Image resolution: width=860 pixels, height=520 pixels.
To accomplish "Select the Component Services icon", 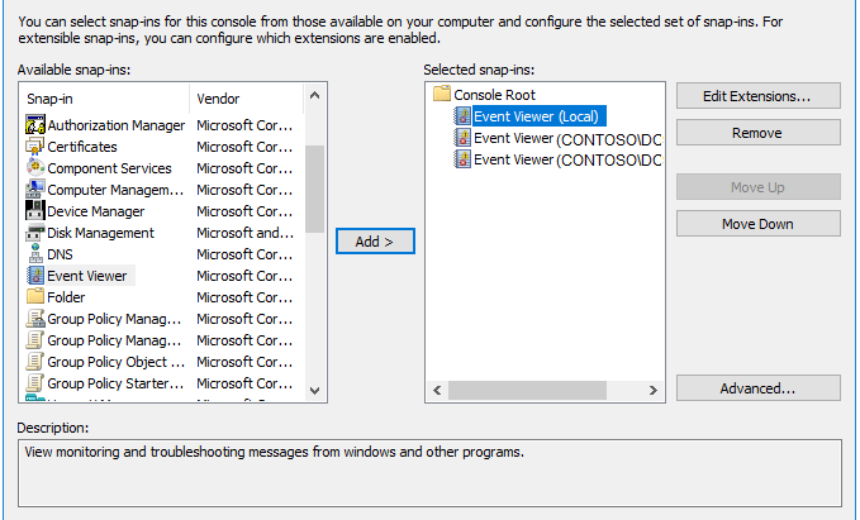I will tap(35, 168).
